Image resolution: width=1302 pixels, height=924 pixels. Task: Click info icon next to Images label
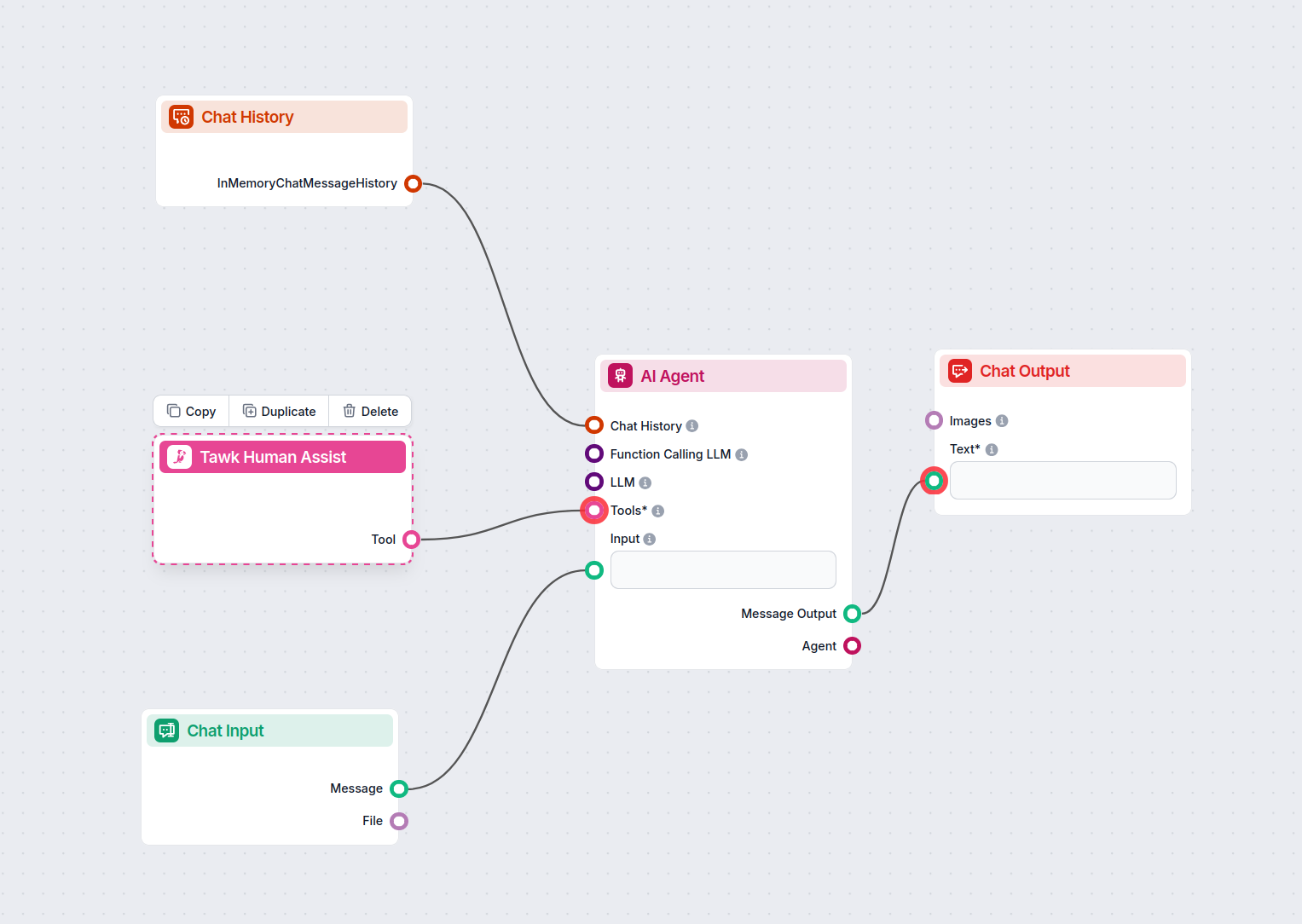point(1002,421)
